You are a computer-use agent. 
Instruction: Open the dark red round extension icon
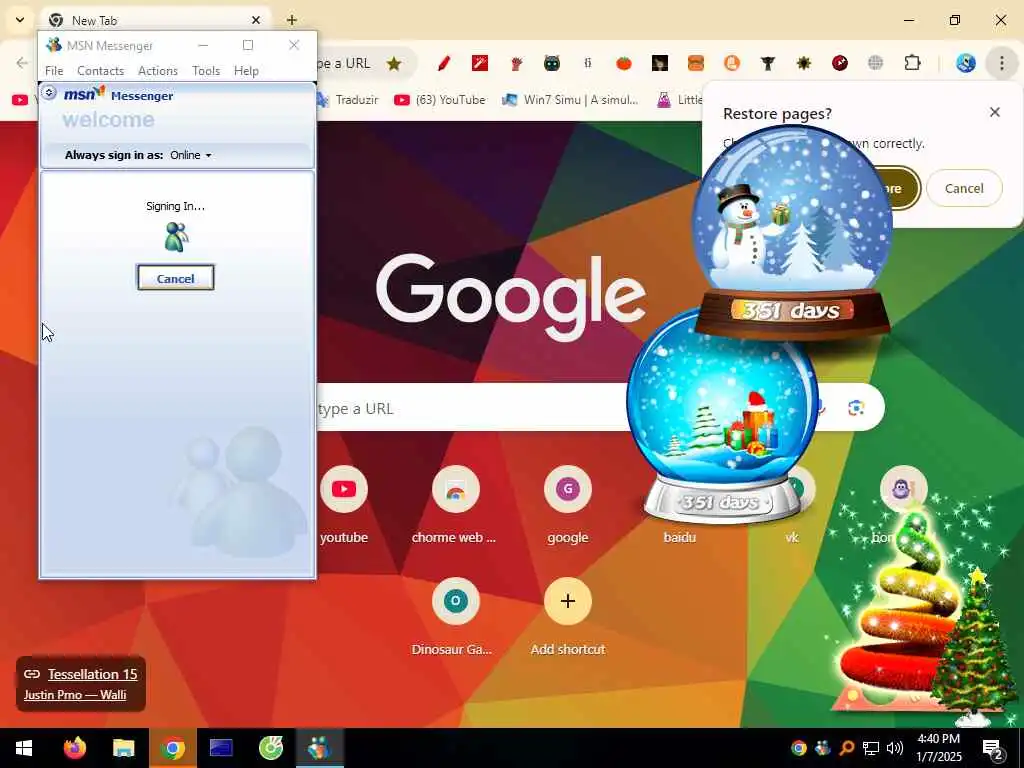[840, 63]
